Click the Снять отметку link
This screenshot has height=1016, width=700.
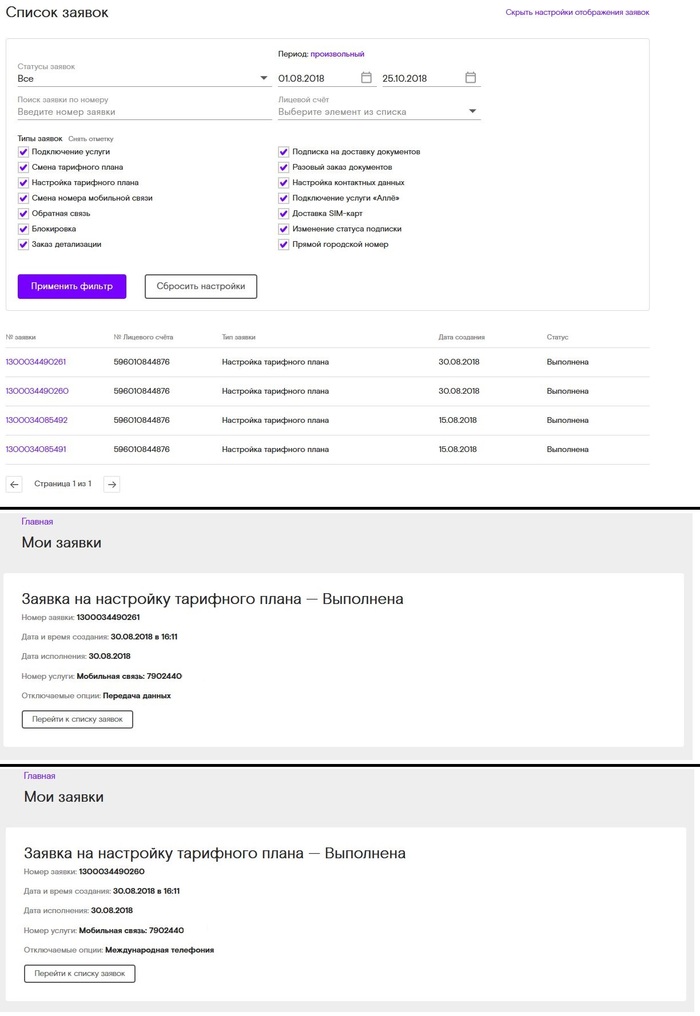[91, 139]
